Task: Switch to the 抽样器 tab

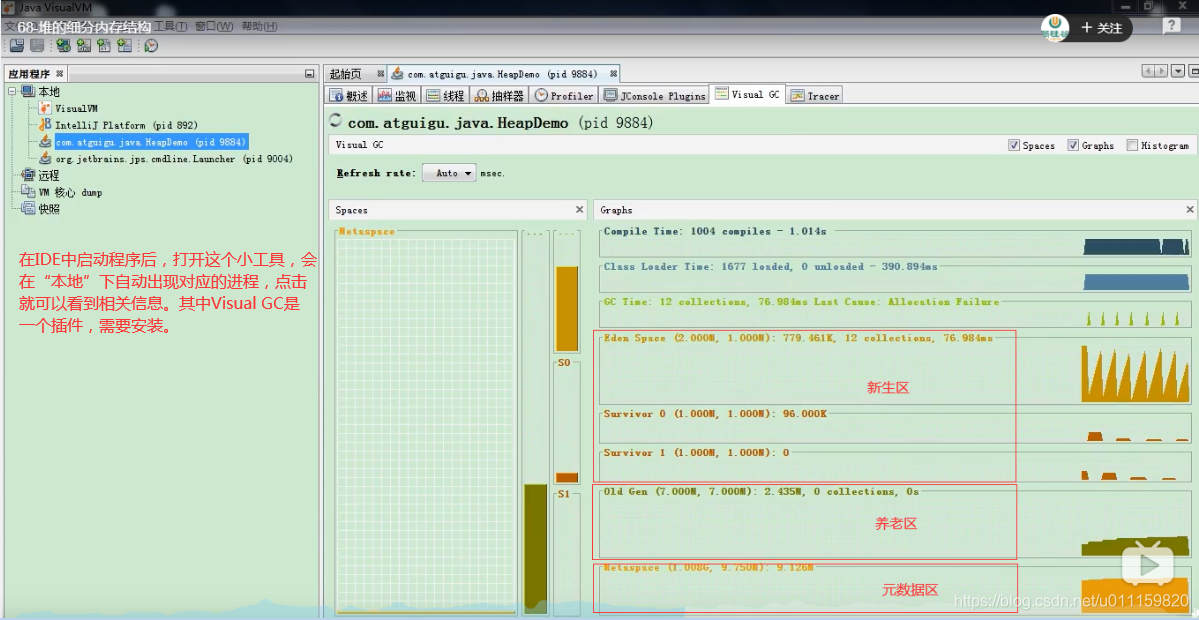Action: 500,96
